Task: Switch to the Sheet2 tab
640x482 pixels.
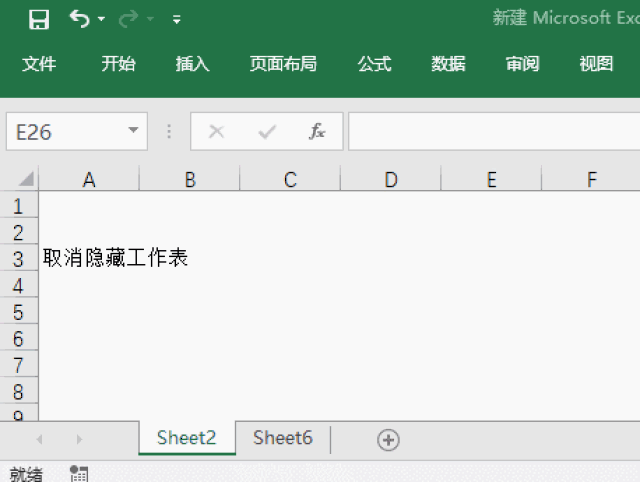Action: pyautogui.click(x=187, y=438)
